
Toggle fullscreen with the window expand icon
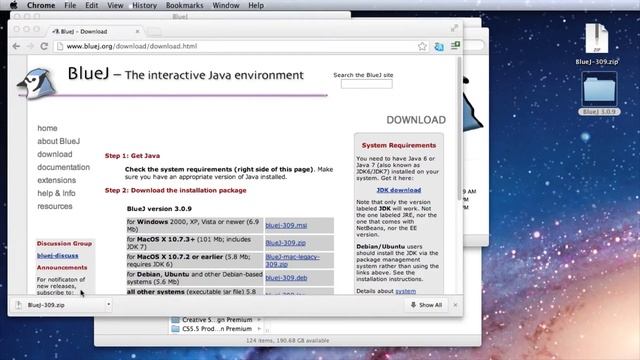tap(454, 28)
